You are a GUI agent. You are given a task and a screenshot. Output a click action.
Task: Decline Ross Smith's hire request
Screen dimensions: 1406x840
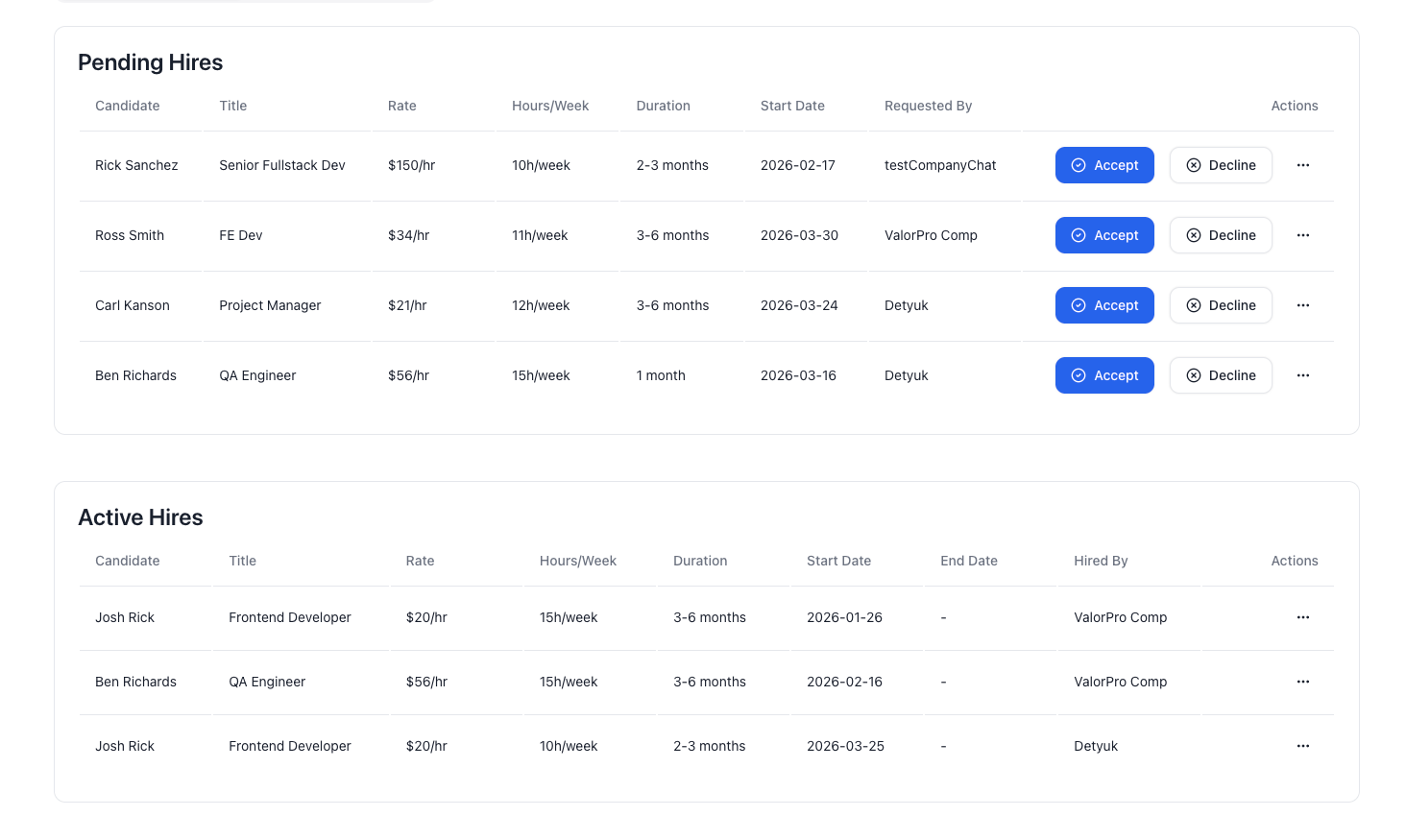(1221, 235)
